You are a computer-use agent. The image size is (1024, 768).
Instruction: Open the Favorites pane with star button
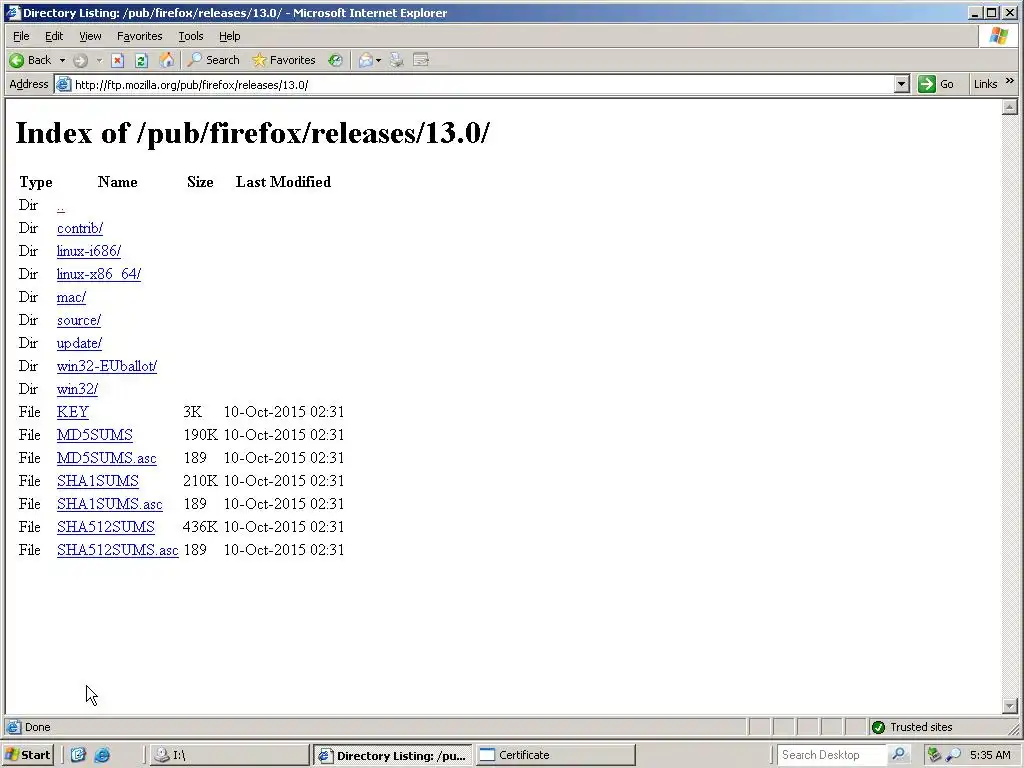284,60
